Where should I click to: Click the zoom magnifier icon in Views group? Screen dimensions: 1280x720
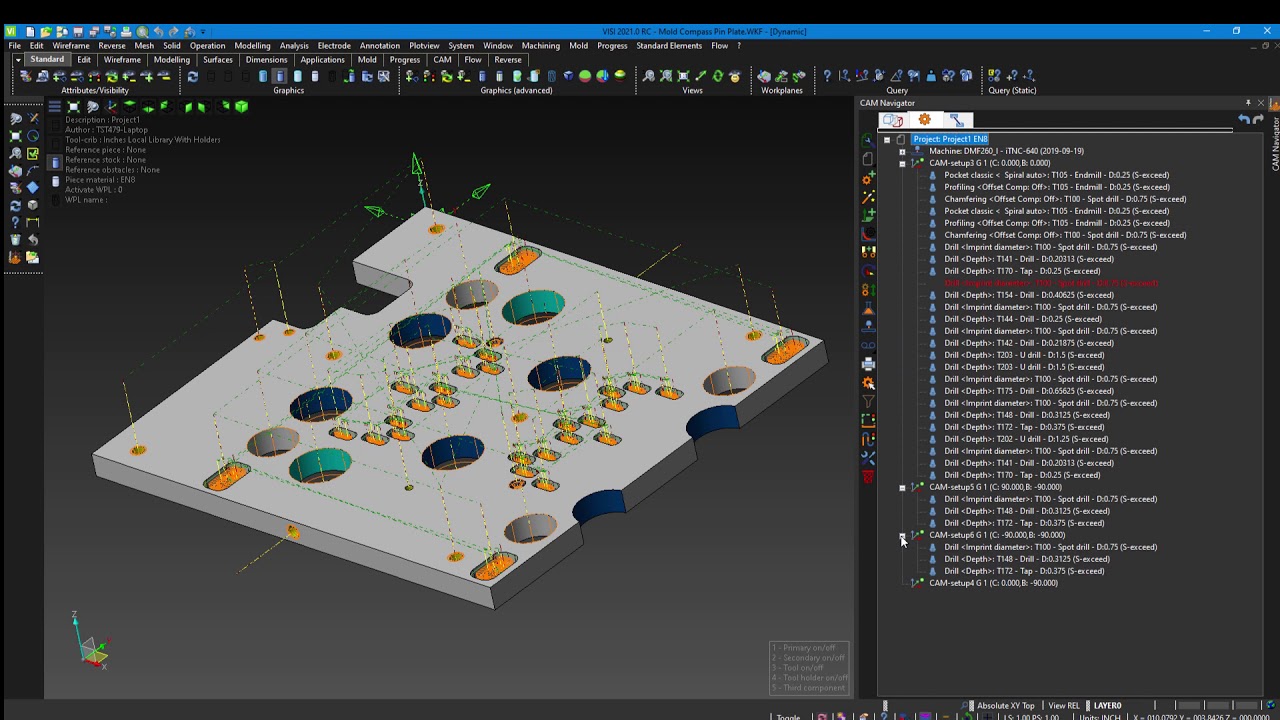(648, 76)
